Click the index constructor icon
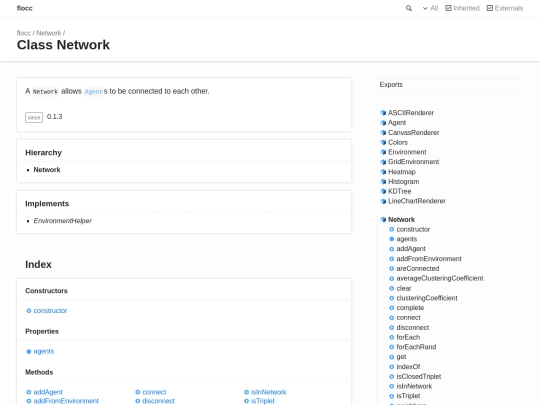540x405 pixels. [29, 311]
